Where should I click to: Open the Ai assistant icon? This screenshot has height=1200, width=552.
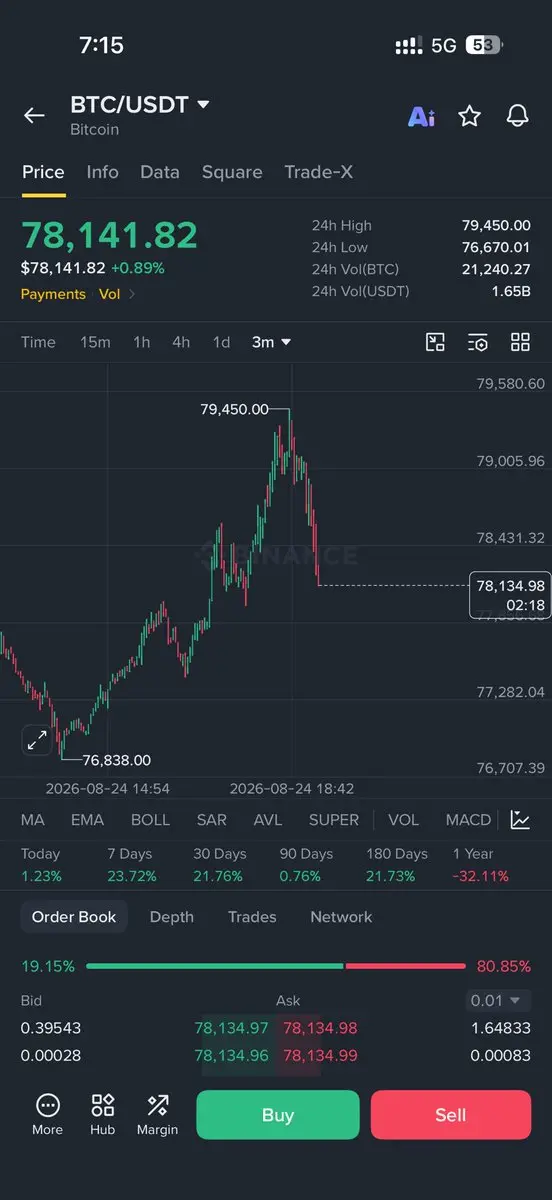point(421,116)
